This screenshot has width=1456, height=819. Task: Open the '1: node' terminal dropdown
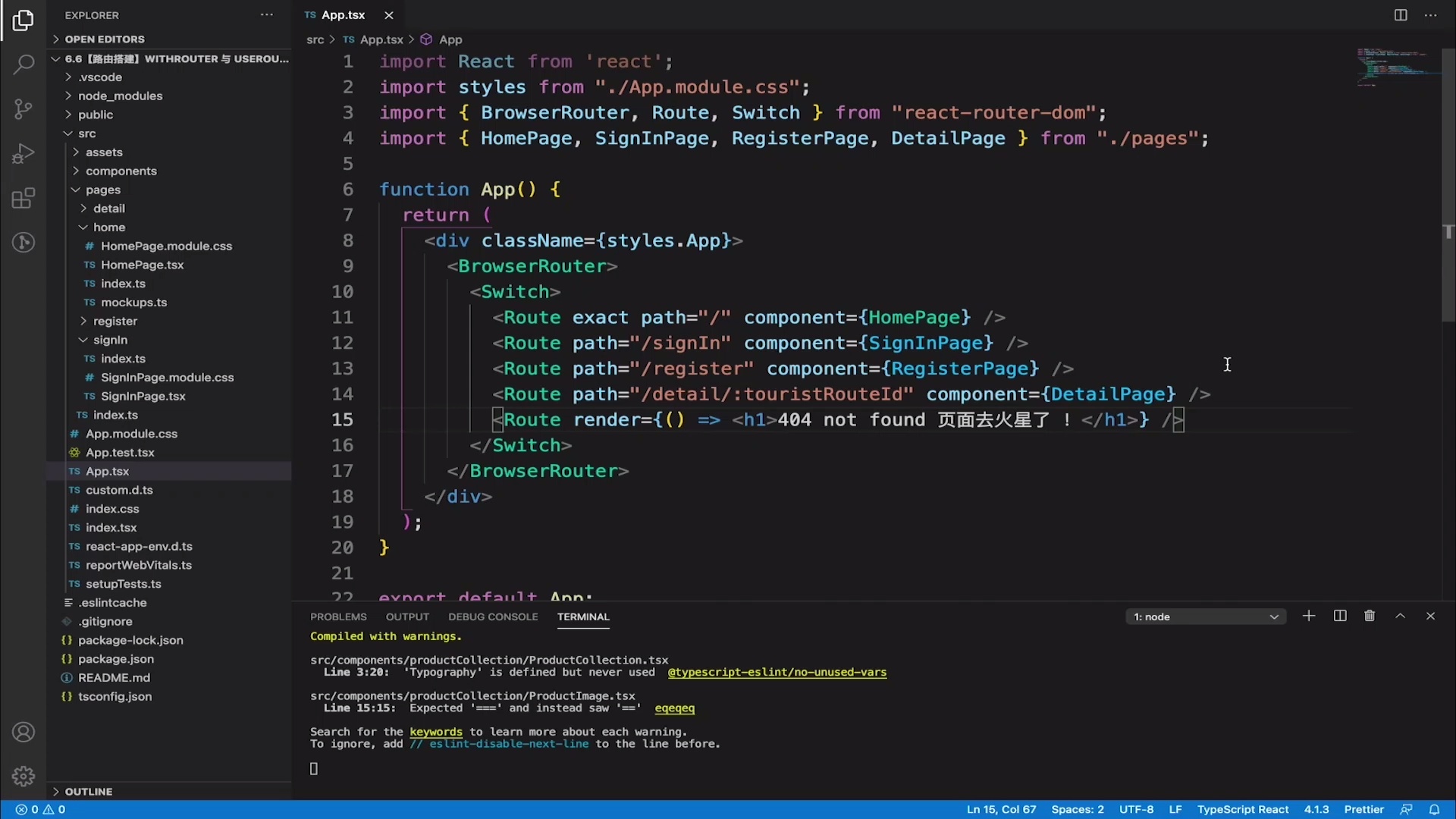click(1205, 616)
